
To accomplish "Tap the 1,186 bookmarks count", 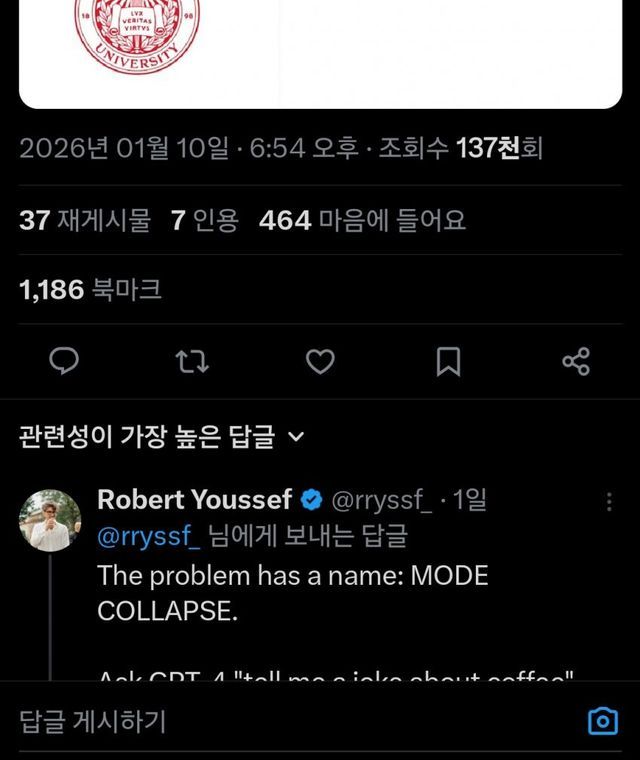I will pos(90,291).
